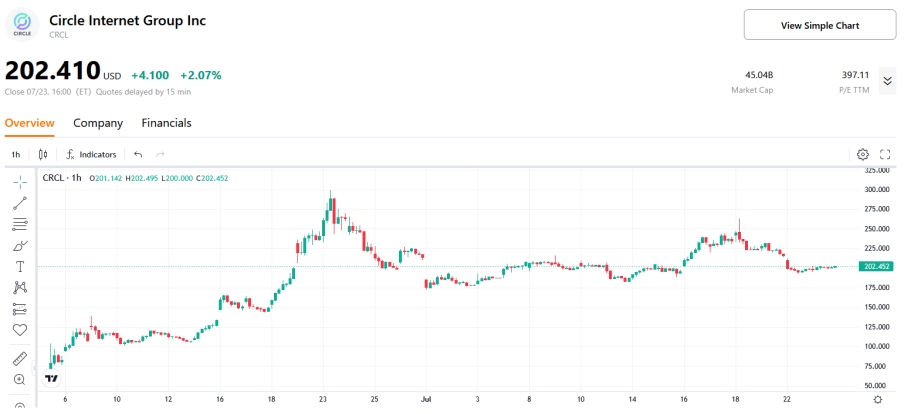Click the View Simple Chart button
The image size is (904, 414).
[x=819, y=25]
